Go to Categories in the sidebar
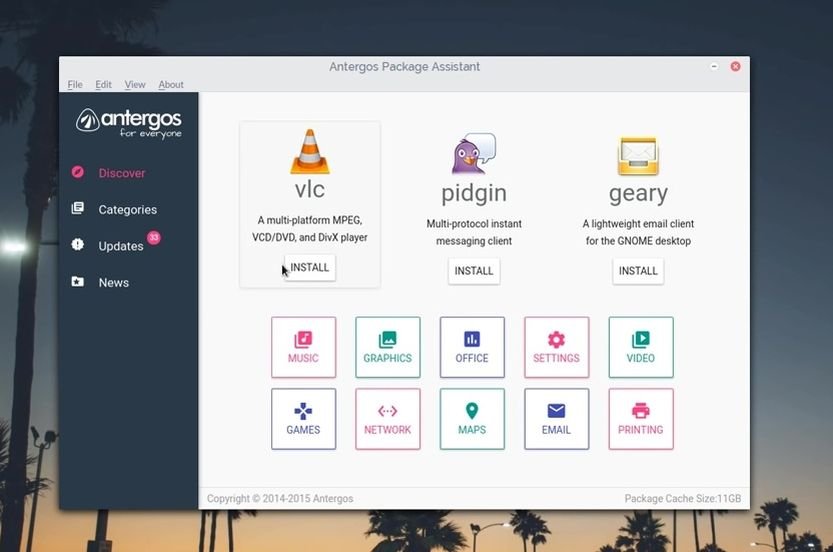This screenshot has width=833, height=552. click(127, 210)
